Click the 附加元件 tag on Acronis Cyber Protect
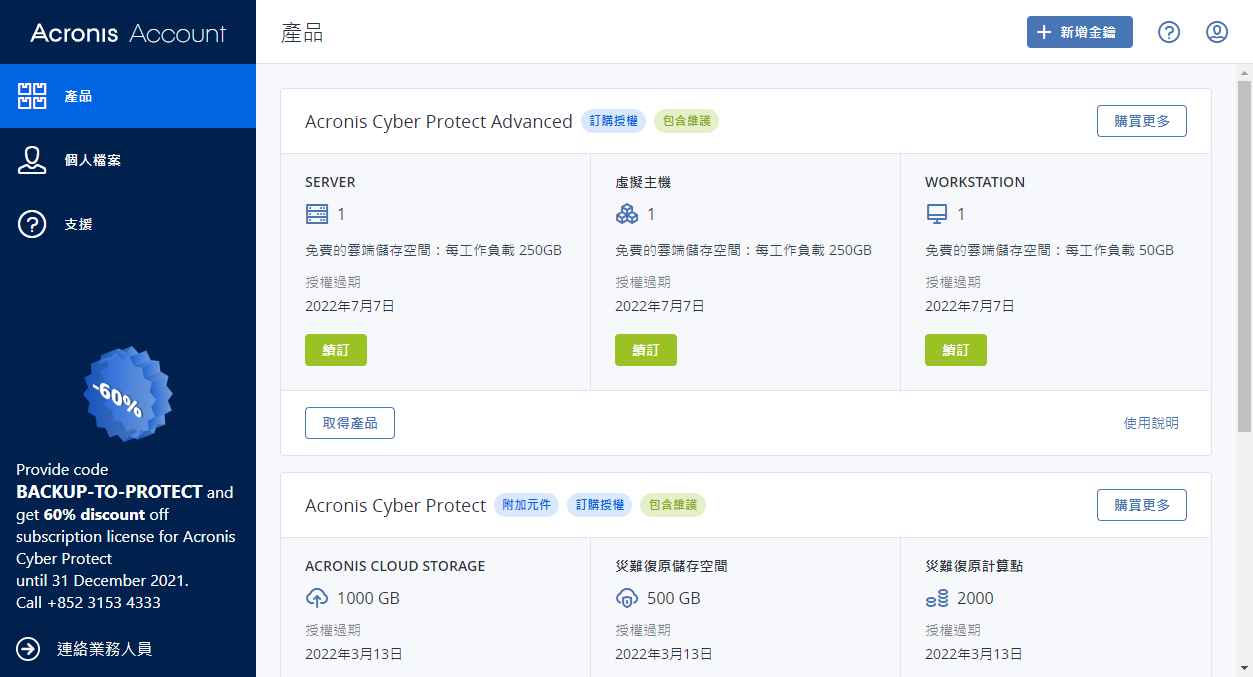The width and height of the screenshot is (1253, 677). [526, 505]
